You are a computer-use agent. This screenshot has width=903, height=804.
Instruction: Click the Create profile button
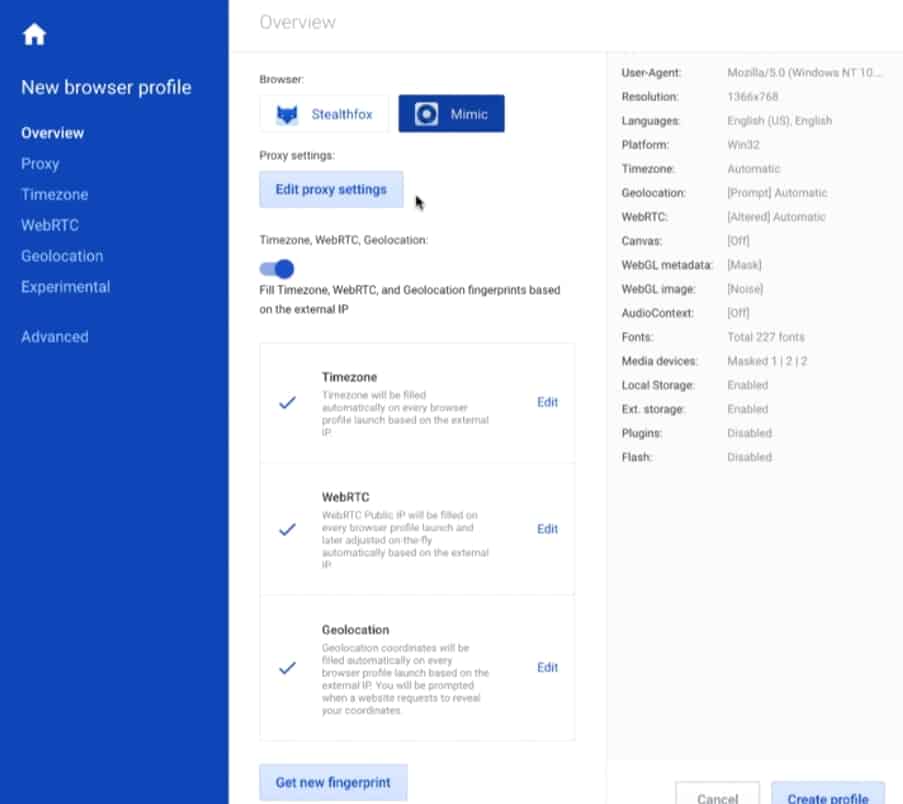[x=828, y=795]
